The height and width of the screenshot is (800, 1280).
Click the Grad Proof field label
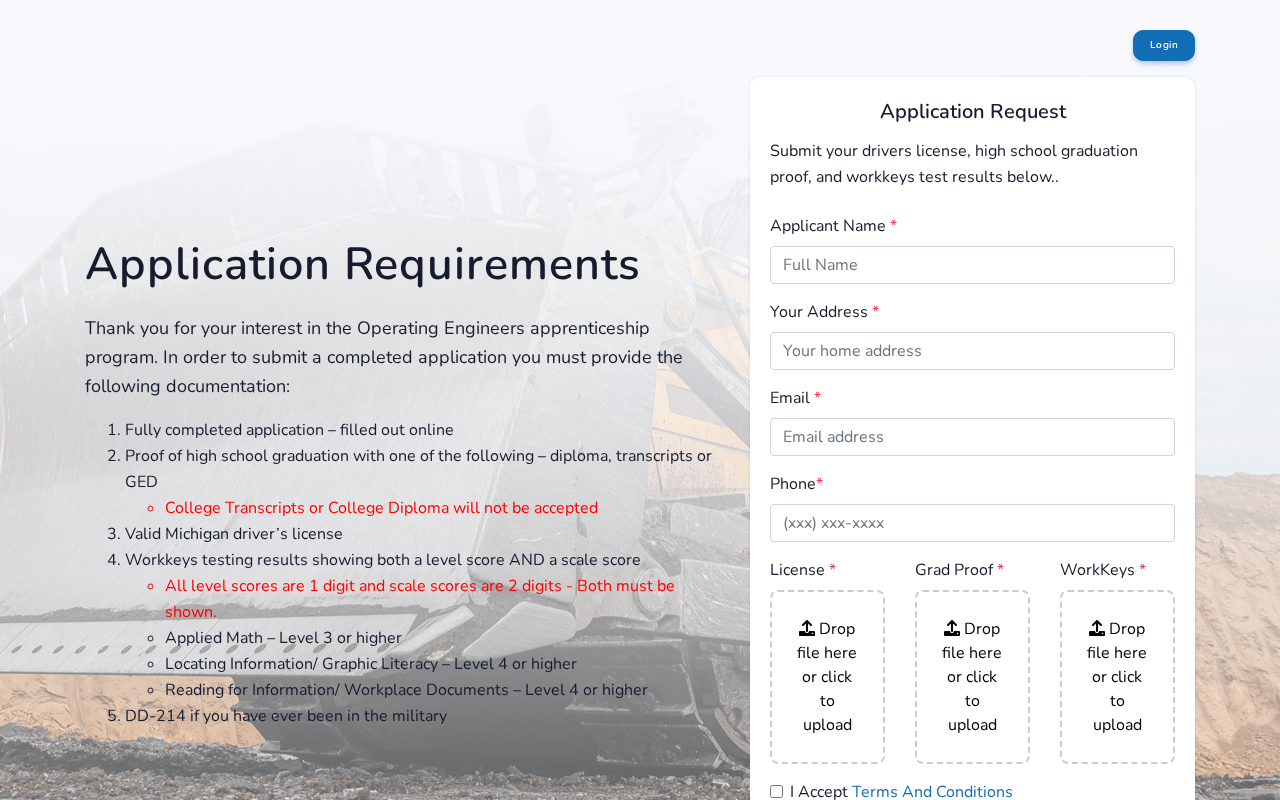(953, 570)
